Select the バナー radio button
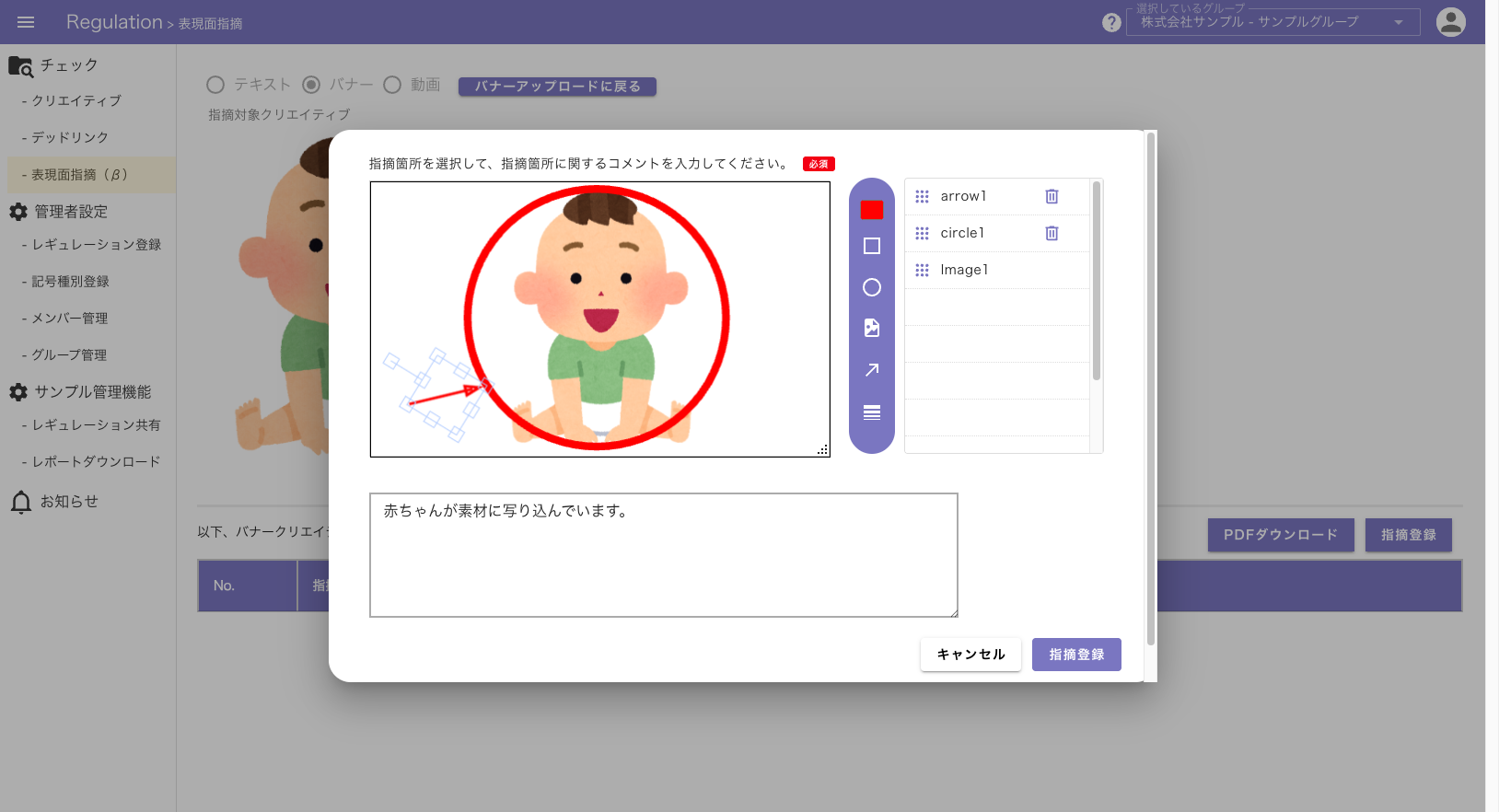The height and width of the screenshot is (812, 1499). (311, 85)
